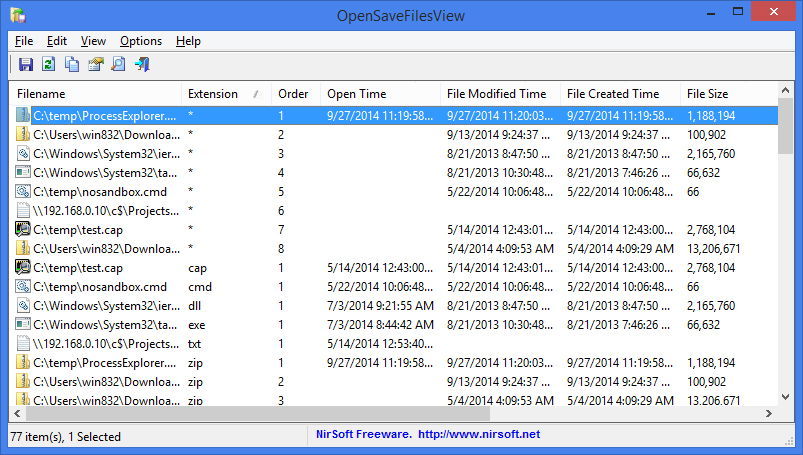Select the \\192.168.0.10\c$\Projects row with order 6
Image resolution: width=803 pixels, height=455 pixels.
pyautogui.click(x=394, y=210)
